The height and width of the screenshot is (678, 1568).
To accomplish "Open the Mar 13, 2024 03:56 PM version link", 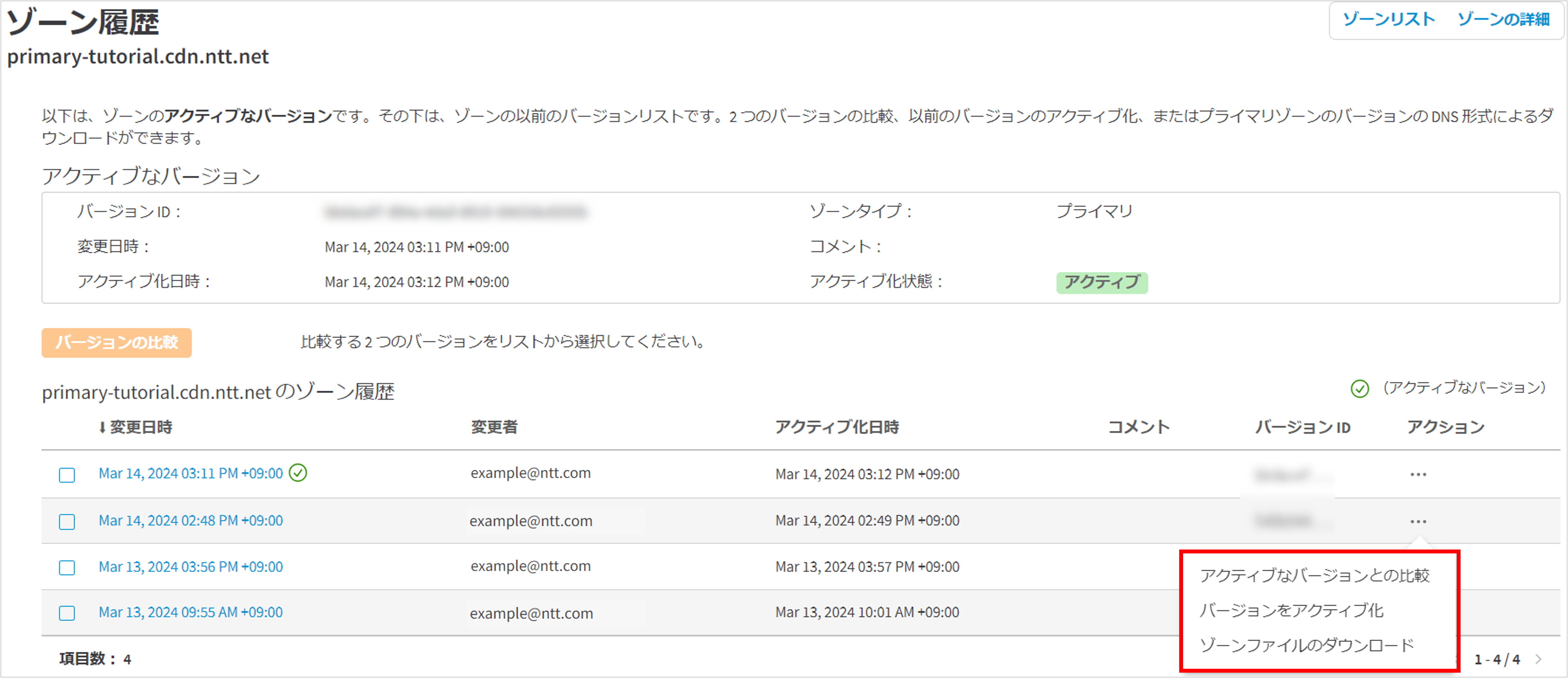I will [191, 567].
